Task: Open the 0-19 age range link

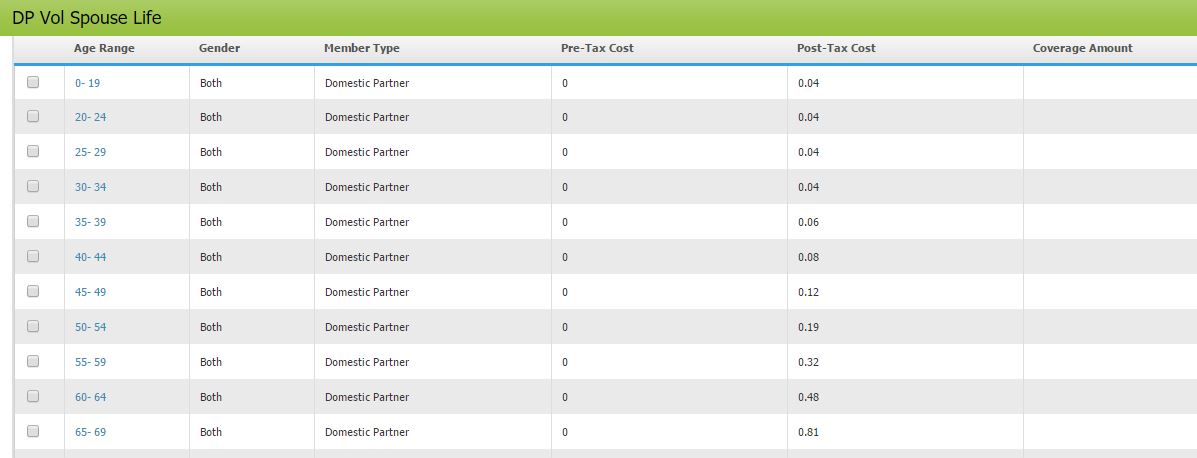Action: pyautogui.click(x=87, y=83)
